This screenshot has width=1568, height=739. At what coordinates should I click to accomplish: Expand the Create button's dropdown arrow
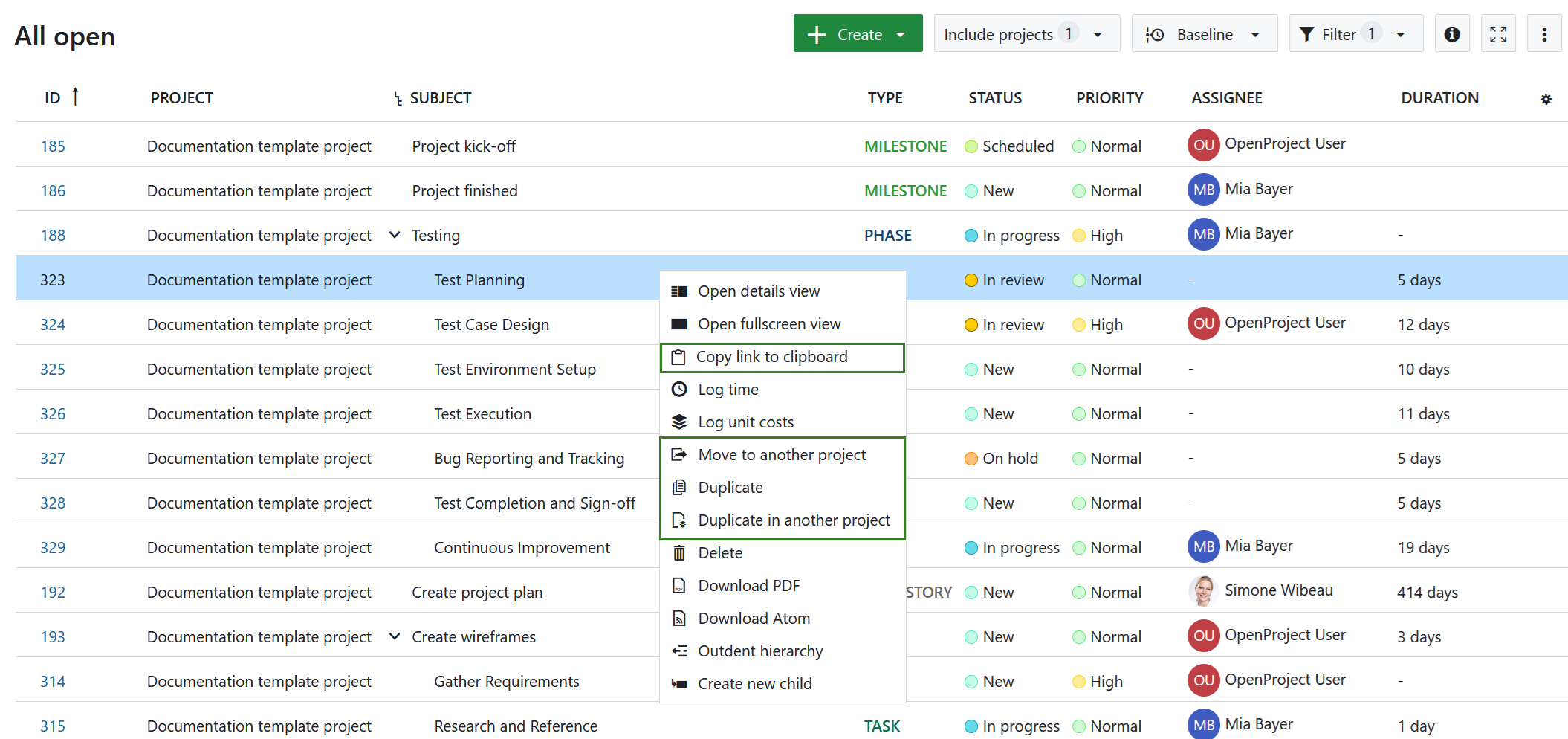coord(901,33)
